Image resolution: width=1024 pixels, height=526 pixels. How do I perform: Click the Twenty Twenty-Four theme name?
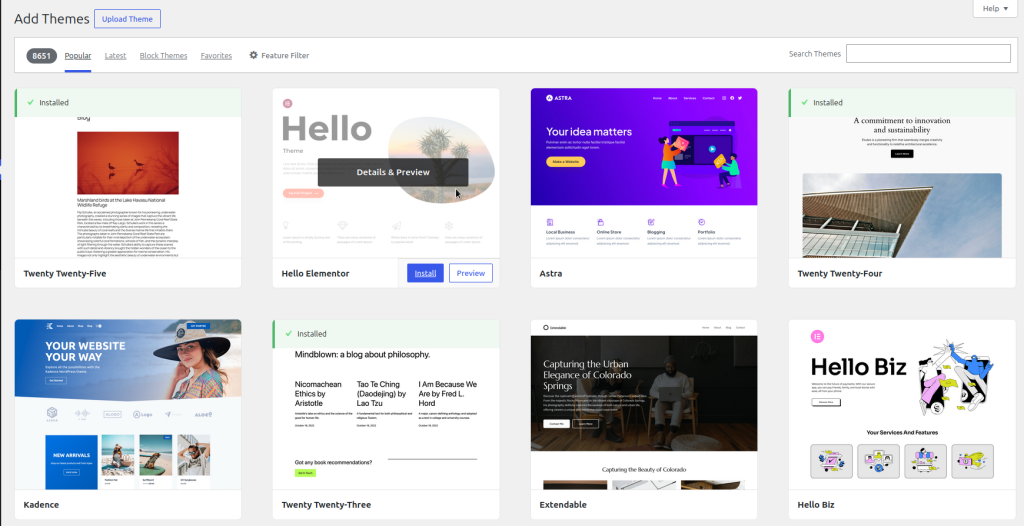pos(840,274)
